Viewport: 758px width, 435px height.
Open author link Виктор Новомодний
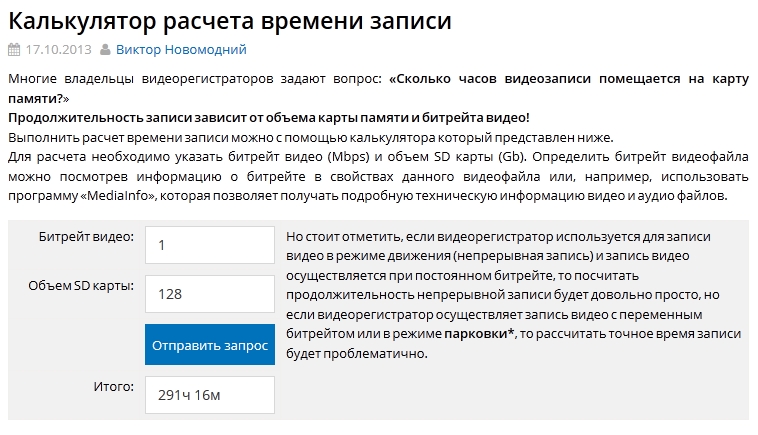pyautogui.click(x=181, y=50)
